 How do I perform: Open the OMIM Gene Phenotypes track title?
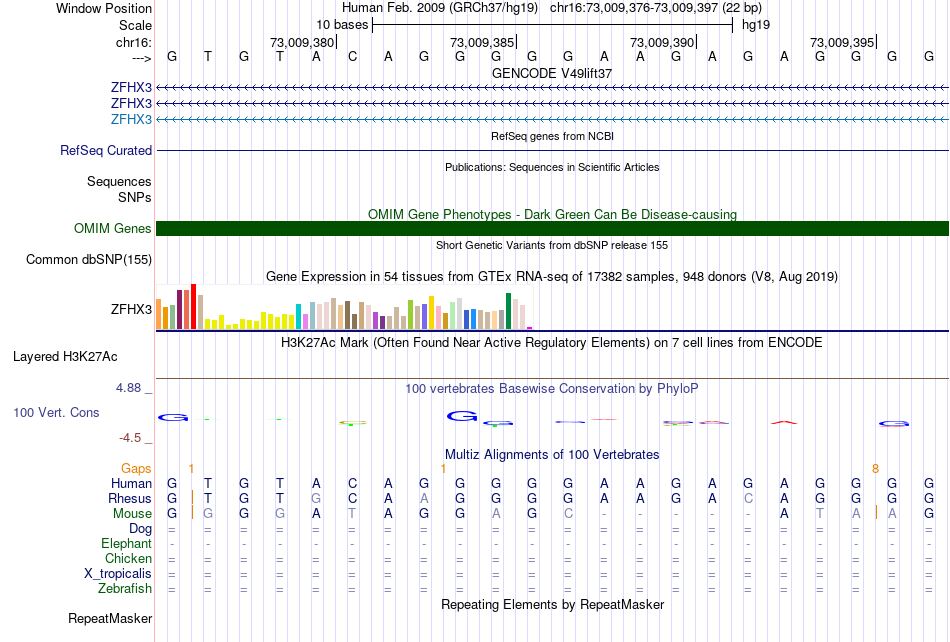[552, 214]
